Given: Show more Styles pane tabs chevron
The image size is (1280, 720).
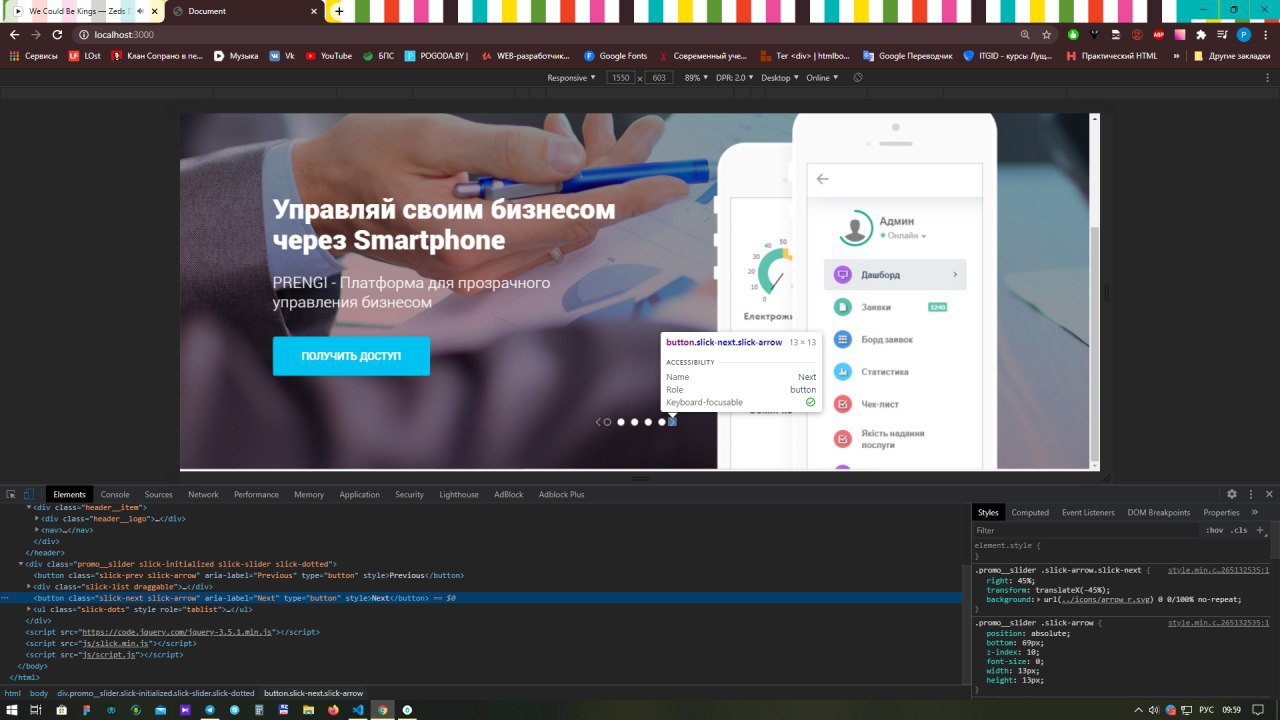Looking at the screenshot, I should tap(1255, 512).
